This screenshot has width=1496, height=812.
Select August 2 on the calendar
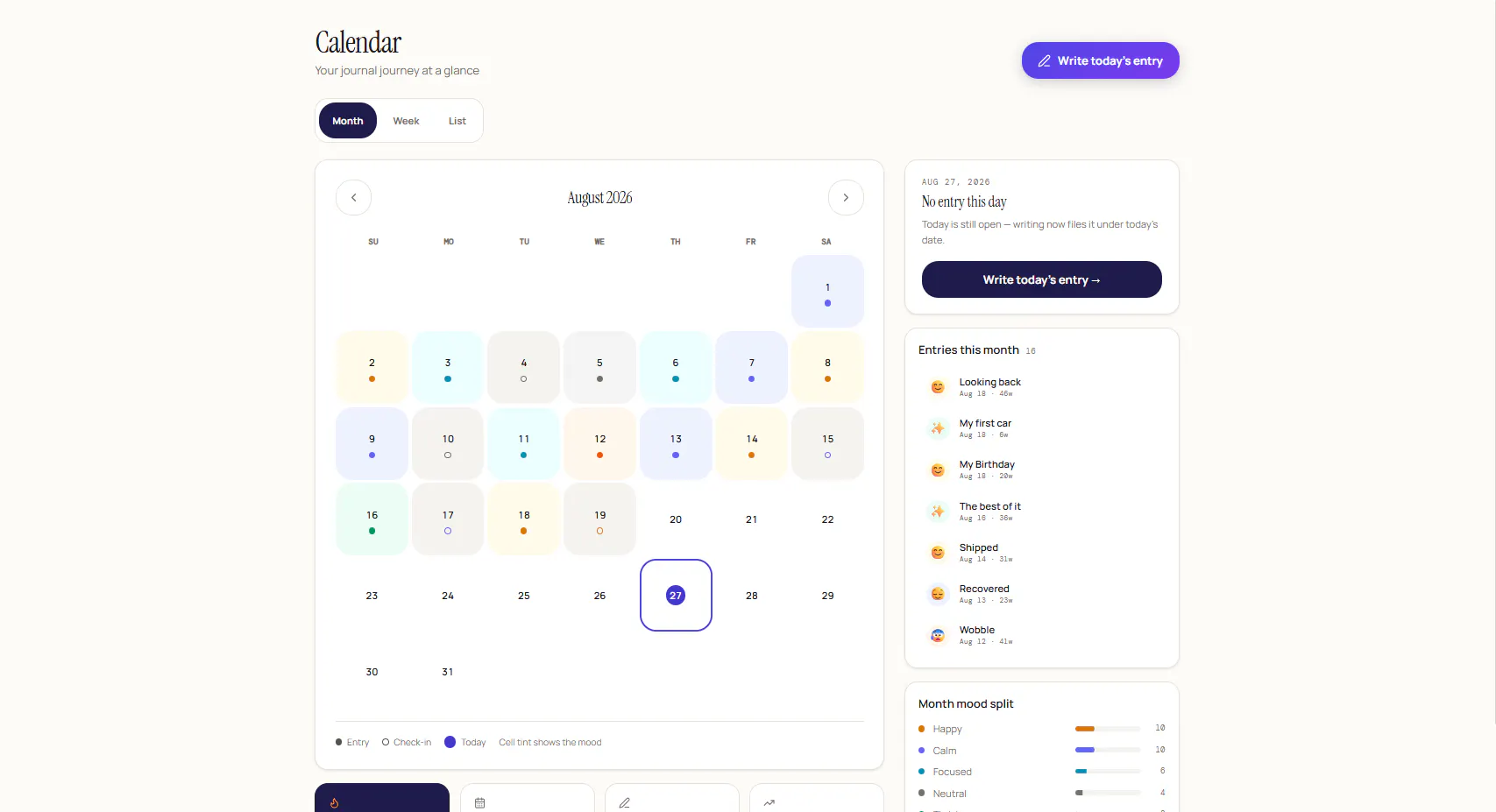click(x=372, y=367)
